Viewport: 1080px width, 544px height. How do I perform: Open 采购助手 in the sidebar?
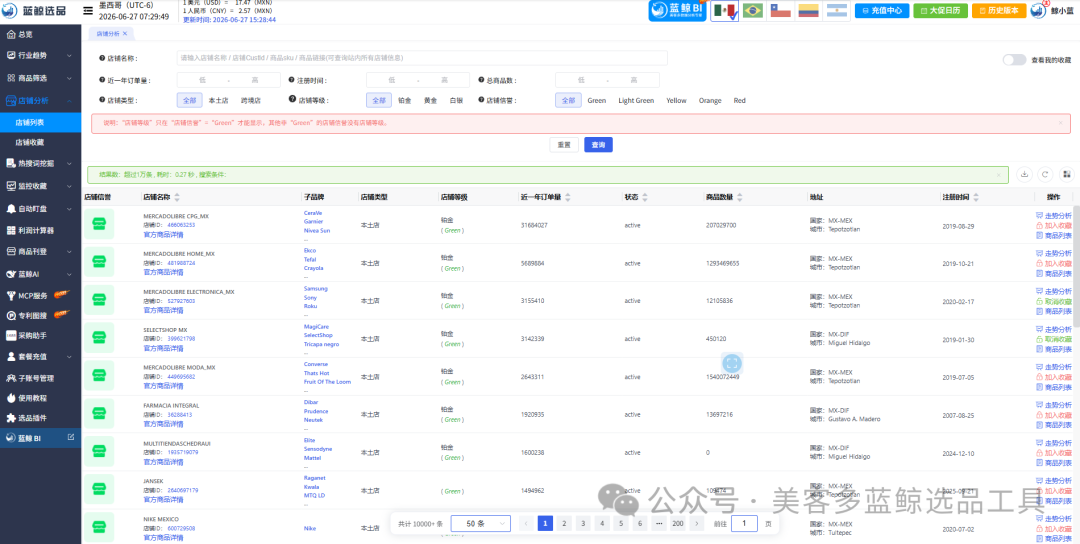pos(40,335)
